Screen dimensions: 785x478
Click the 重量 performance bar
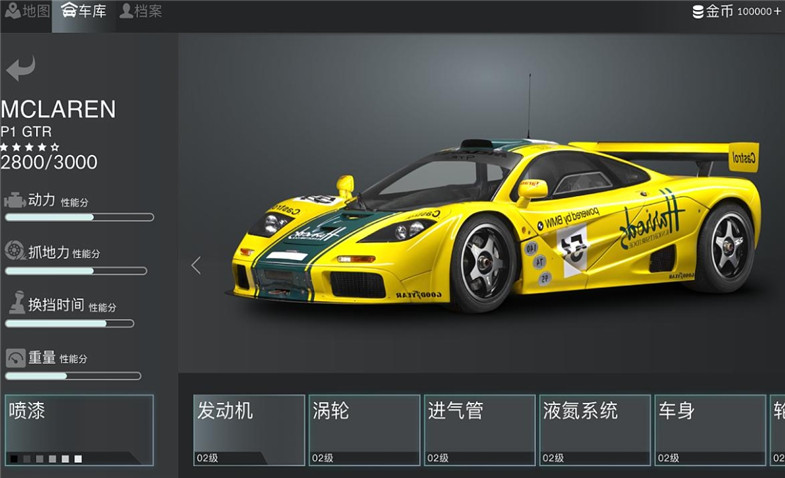73,376
